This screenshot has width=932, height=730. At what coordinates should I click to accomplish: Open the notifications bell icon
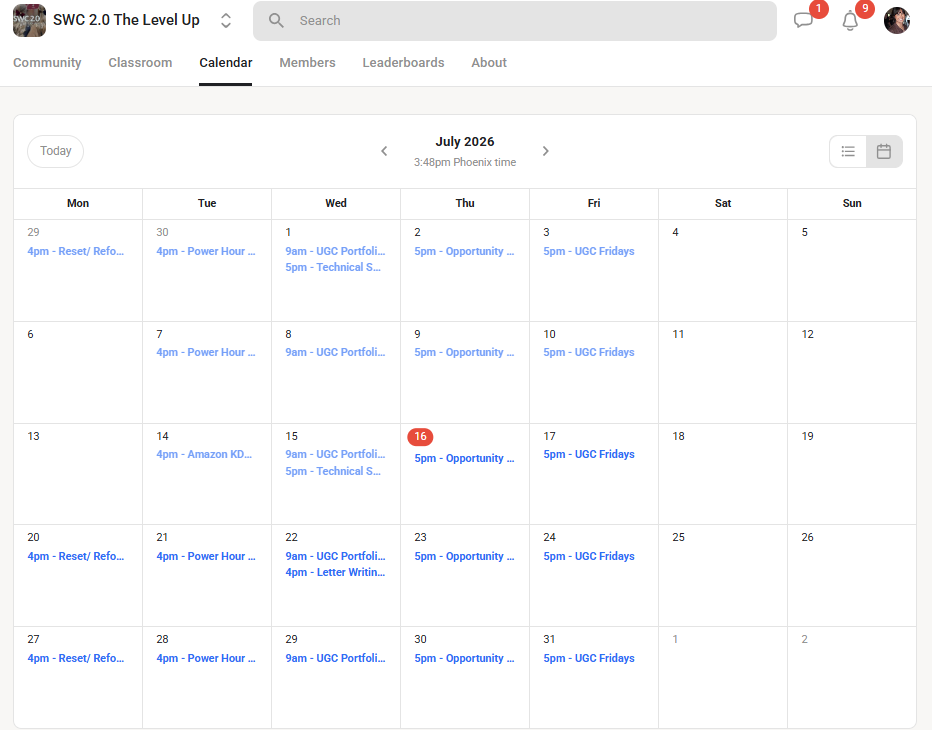850,21
